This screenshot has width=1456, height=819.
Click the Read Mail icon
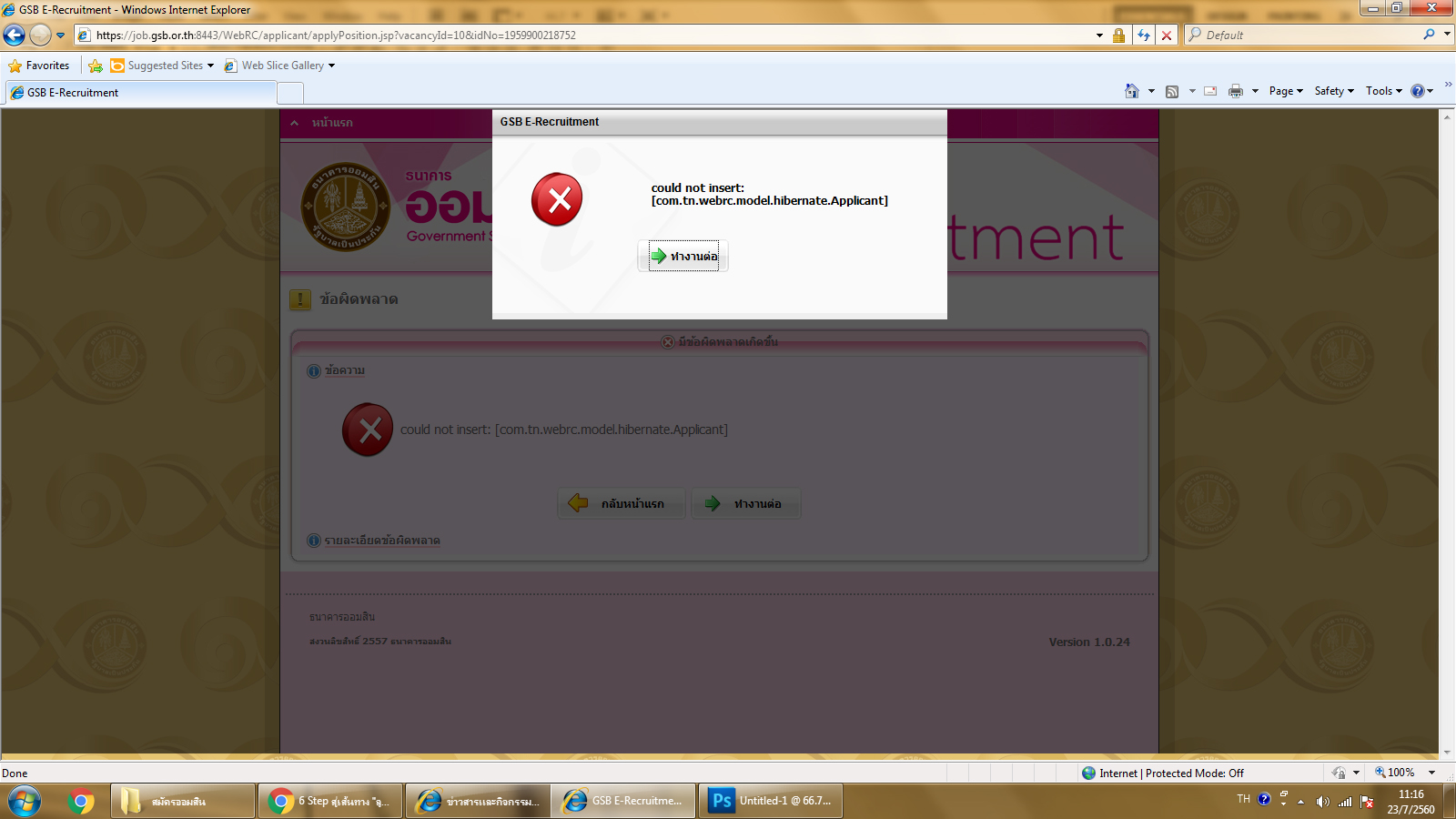click(1210, 91)
